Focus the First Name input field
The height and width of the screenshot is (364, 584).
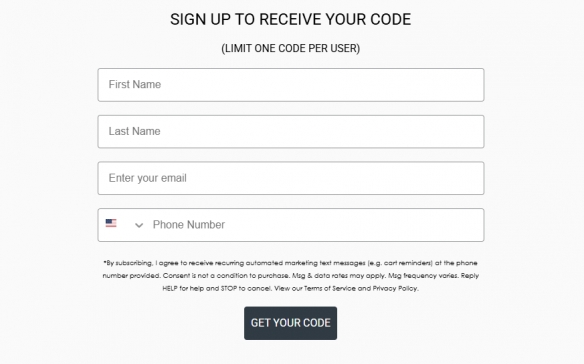point(291,85)
